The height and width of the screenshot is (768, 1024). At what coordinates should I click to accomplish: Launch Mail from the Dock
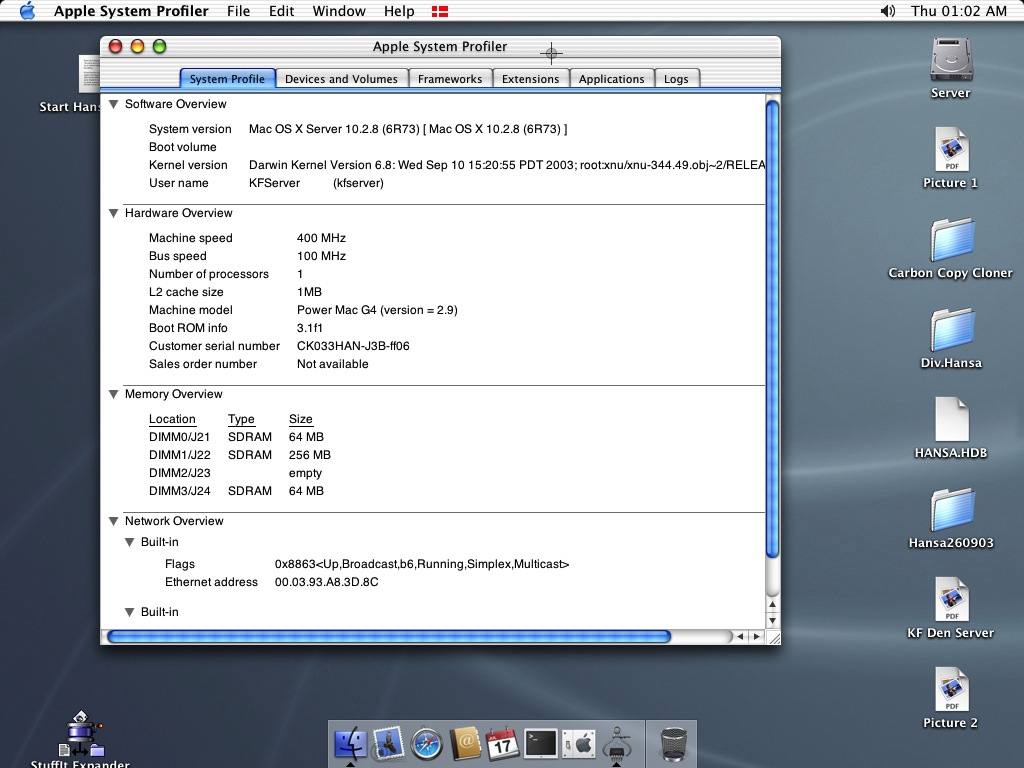(388, 744)
